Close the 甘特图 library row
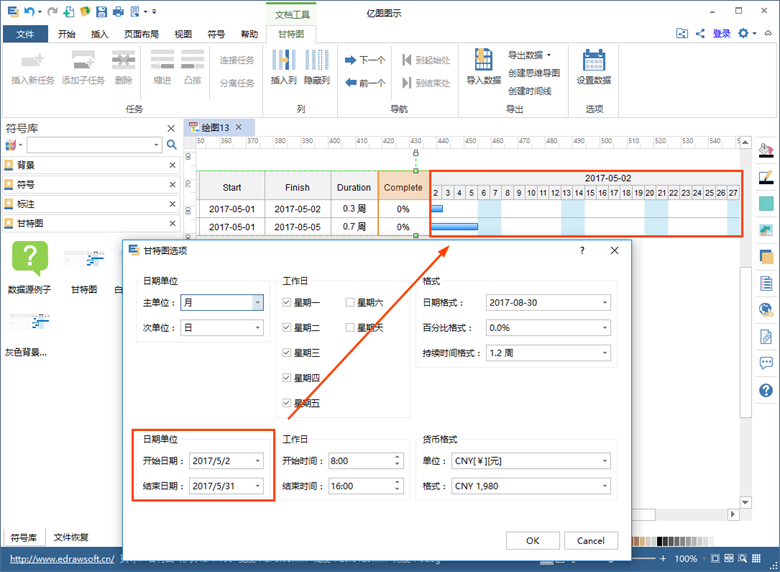 click(x=172, y=223)
